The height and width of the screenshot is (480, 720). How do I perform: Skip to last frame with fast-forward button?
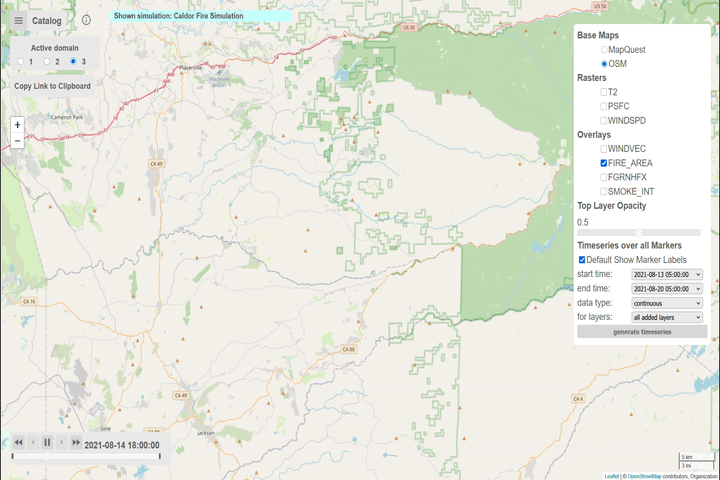[x=75, y=442]
